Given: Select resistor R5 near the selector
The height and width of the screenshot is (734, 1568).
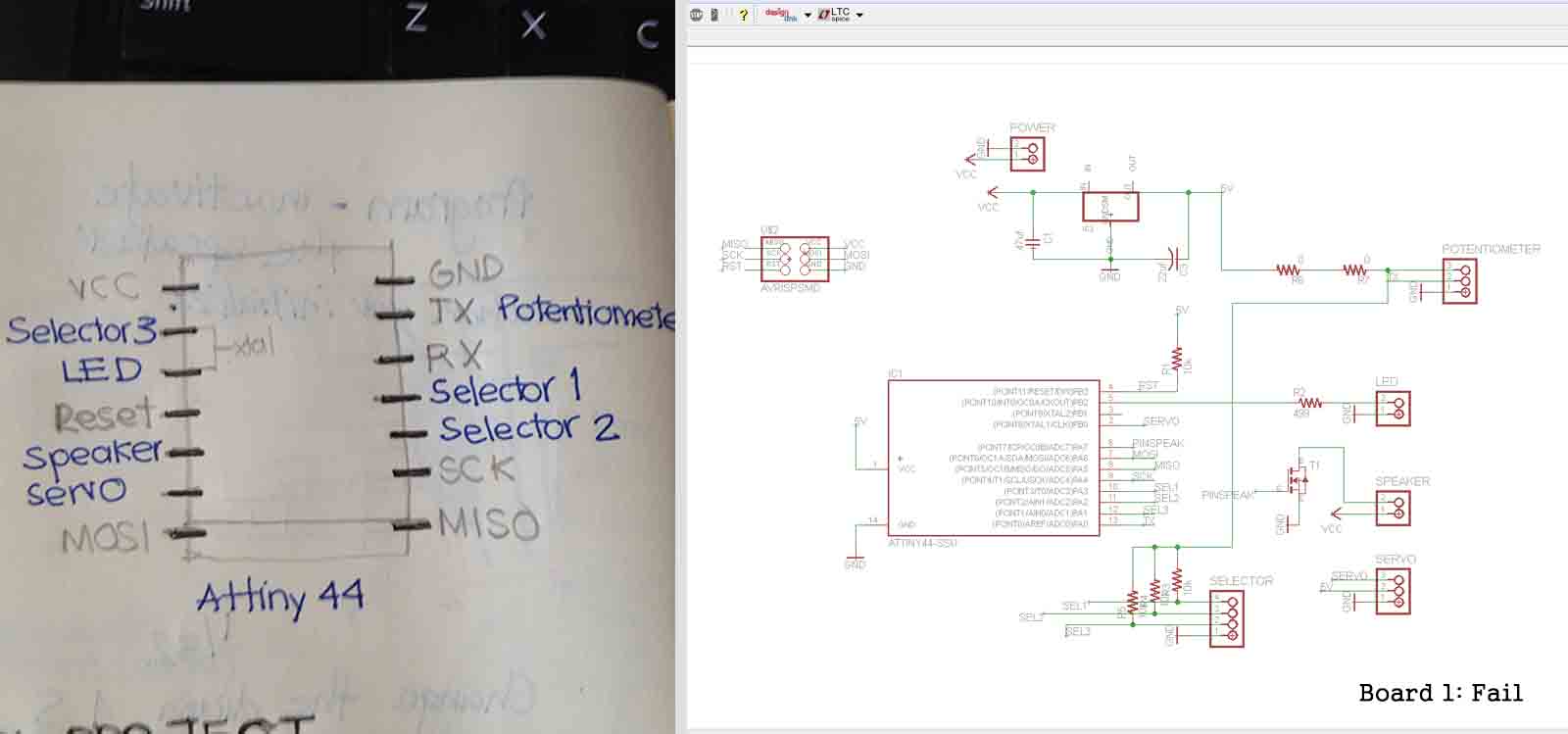Looking at the screenshot, I should click(1133, 601).
